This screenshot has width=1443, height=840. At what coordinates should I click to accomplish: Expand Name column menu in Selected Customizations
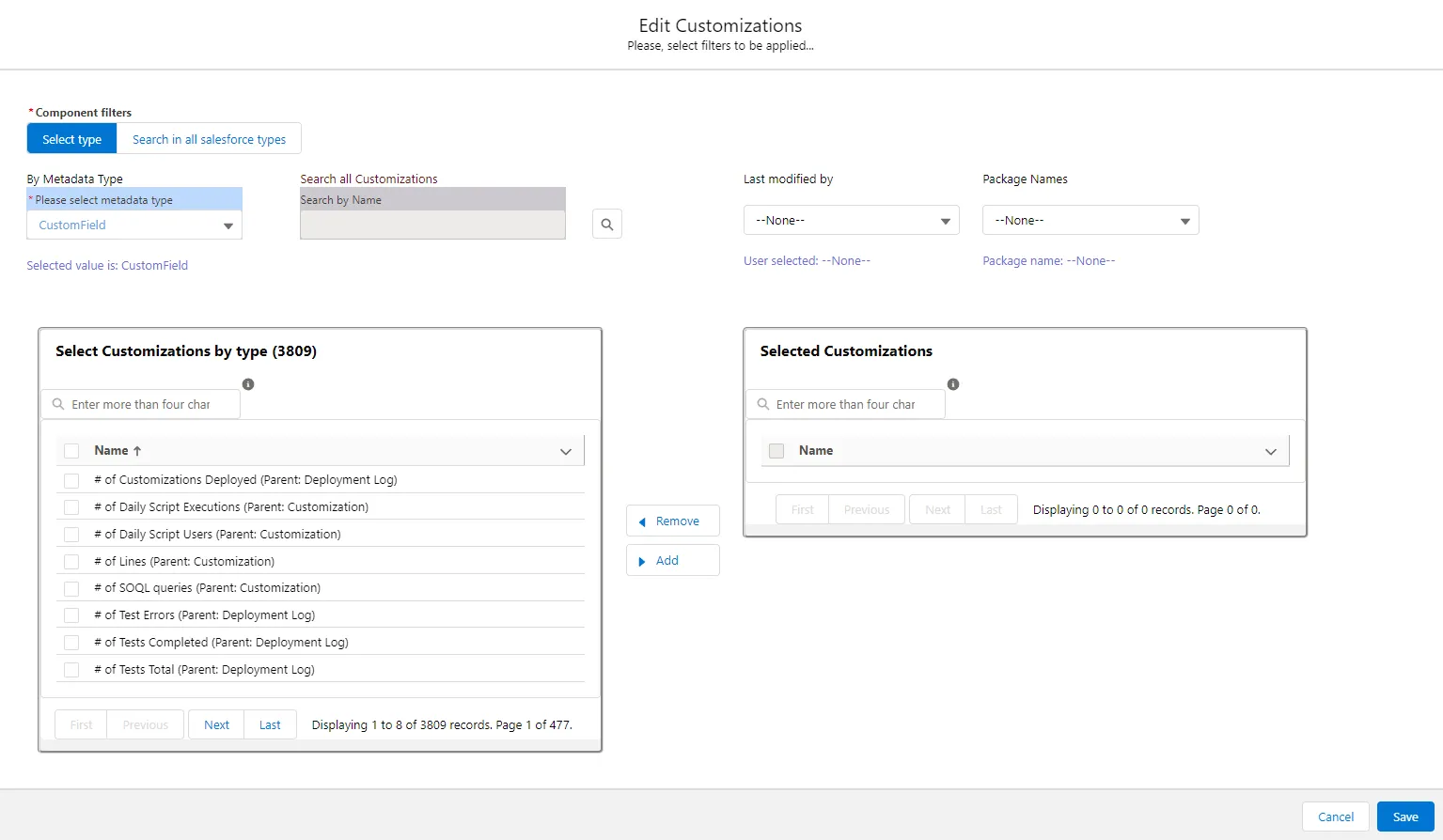point(1271,451)
